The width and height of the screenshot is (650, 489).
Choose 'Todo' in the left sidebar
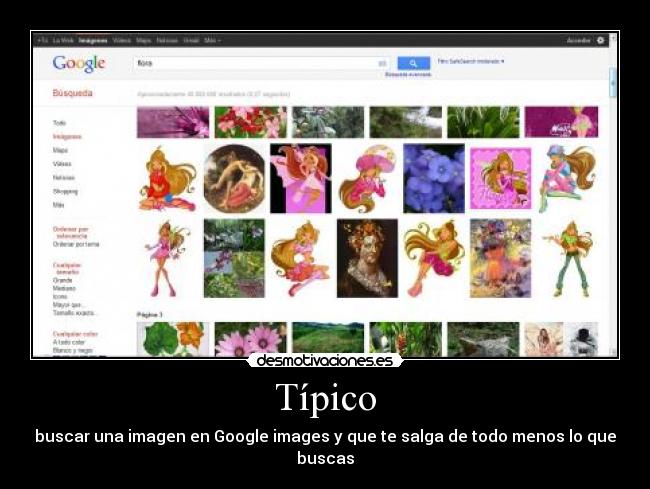point(59,123)
